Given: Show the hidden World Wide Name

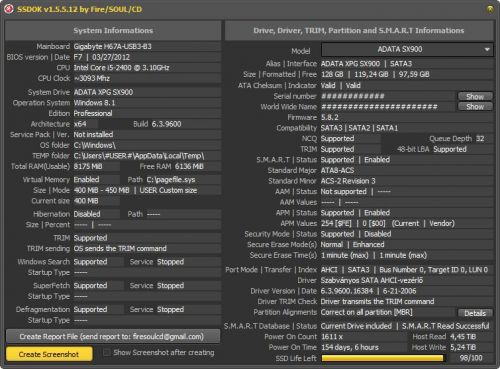Looking at the screenshot, I should 475,107.
